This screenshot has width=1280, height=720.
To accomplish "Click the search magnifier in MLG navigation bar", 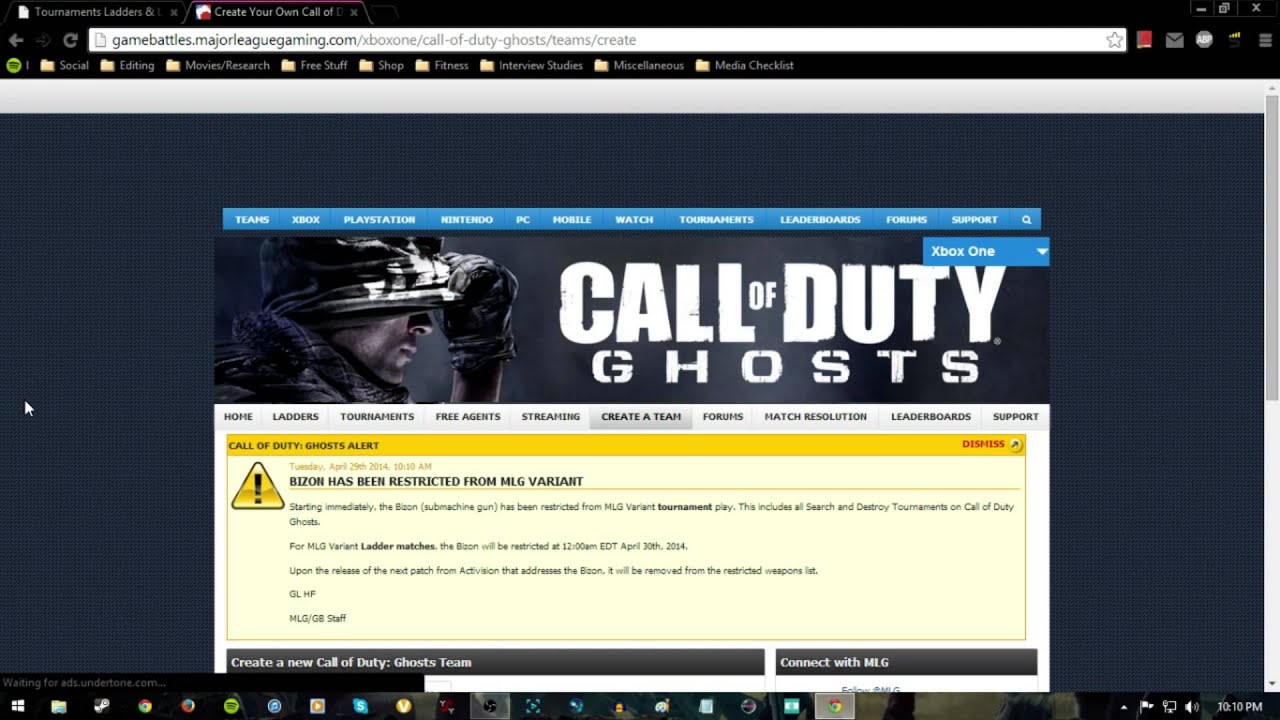I will tap(1026, 219).
